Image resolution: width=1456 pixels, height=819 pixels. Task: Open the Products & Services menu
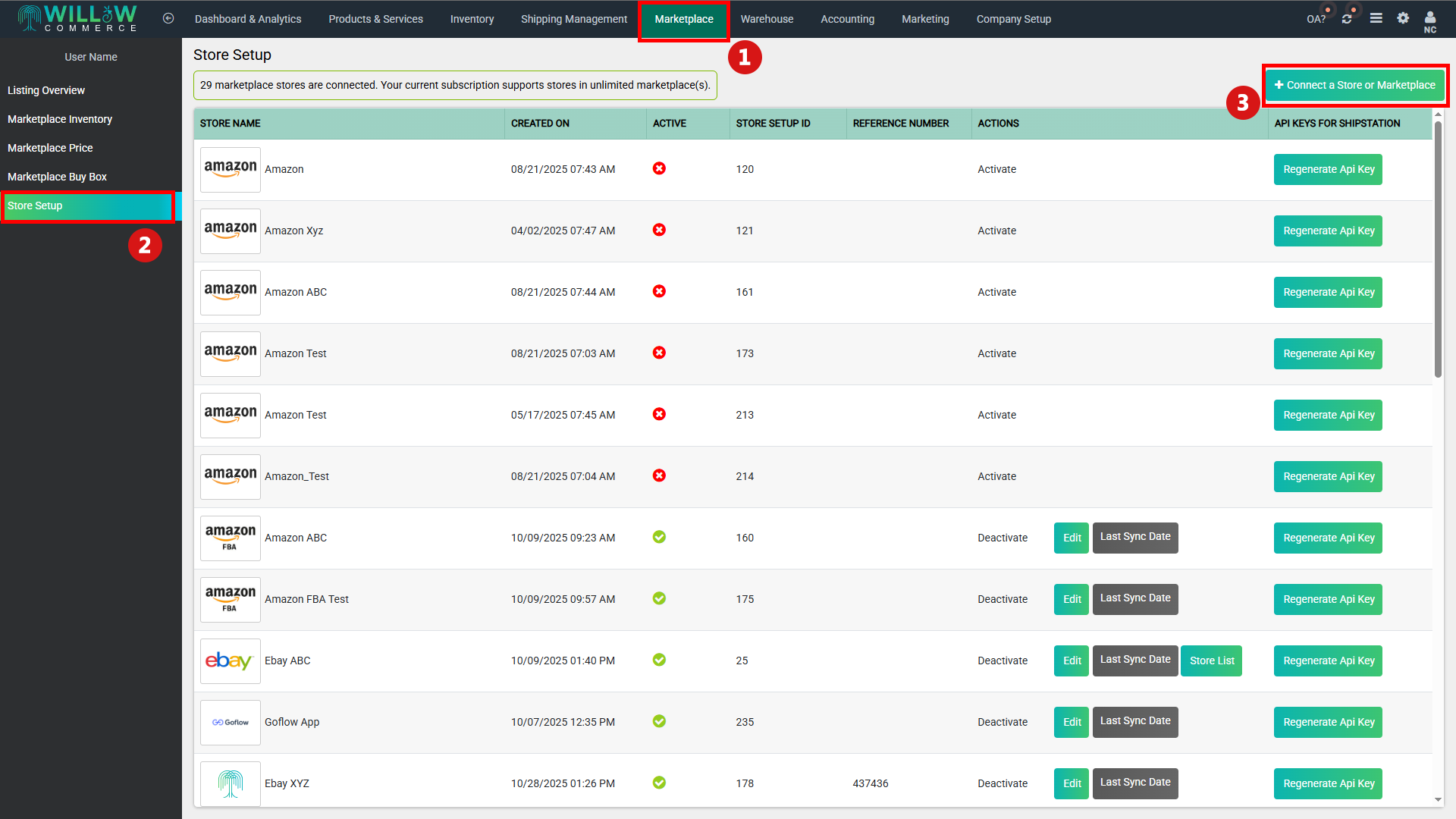(375, 19)
